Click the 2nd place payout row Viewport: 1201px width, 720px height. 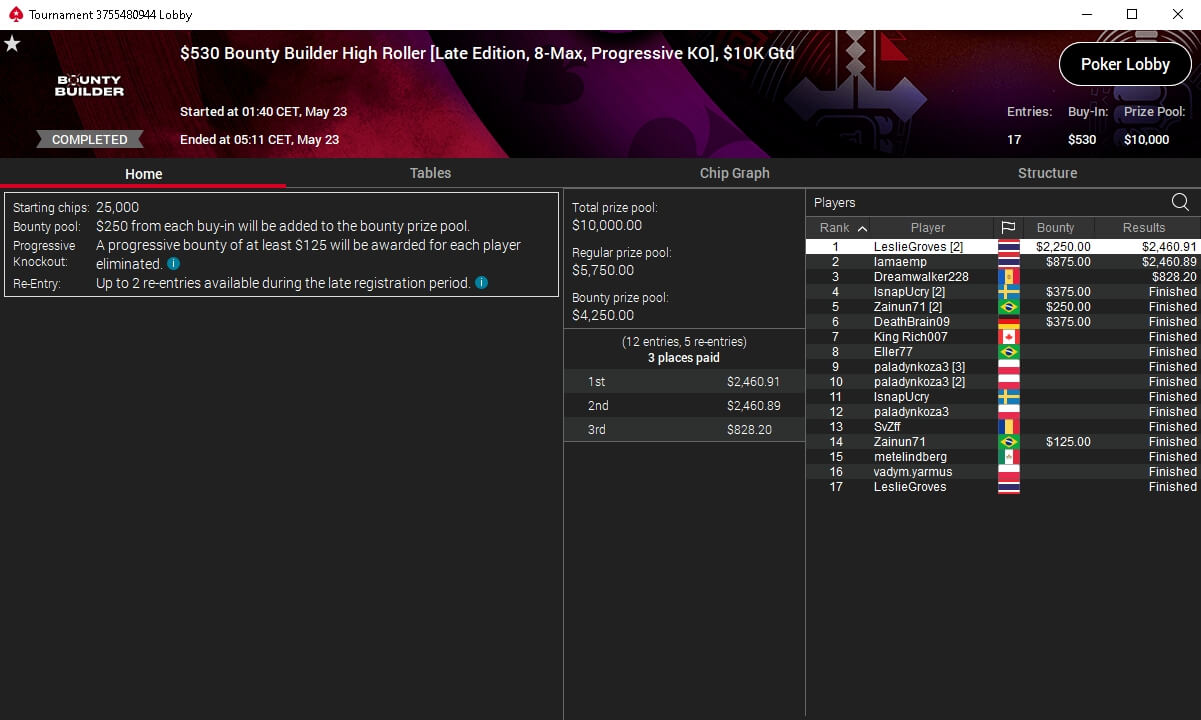click(x=684, y=406)
